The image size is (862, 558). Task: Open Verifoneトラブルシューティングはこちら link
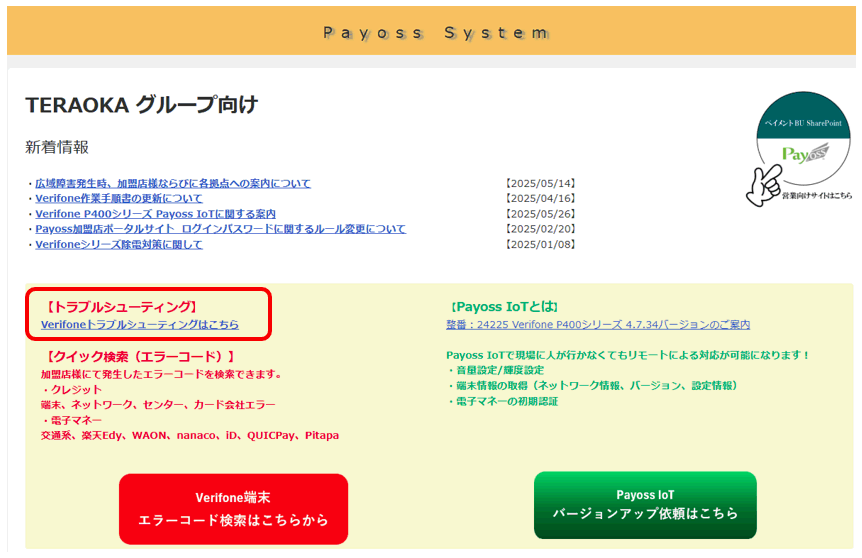point(140,324)
